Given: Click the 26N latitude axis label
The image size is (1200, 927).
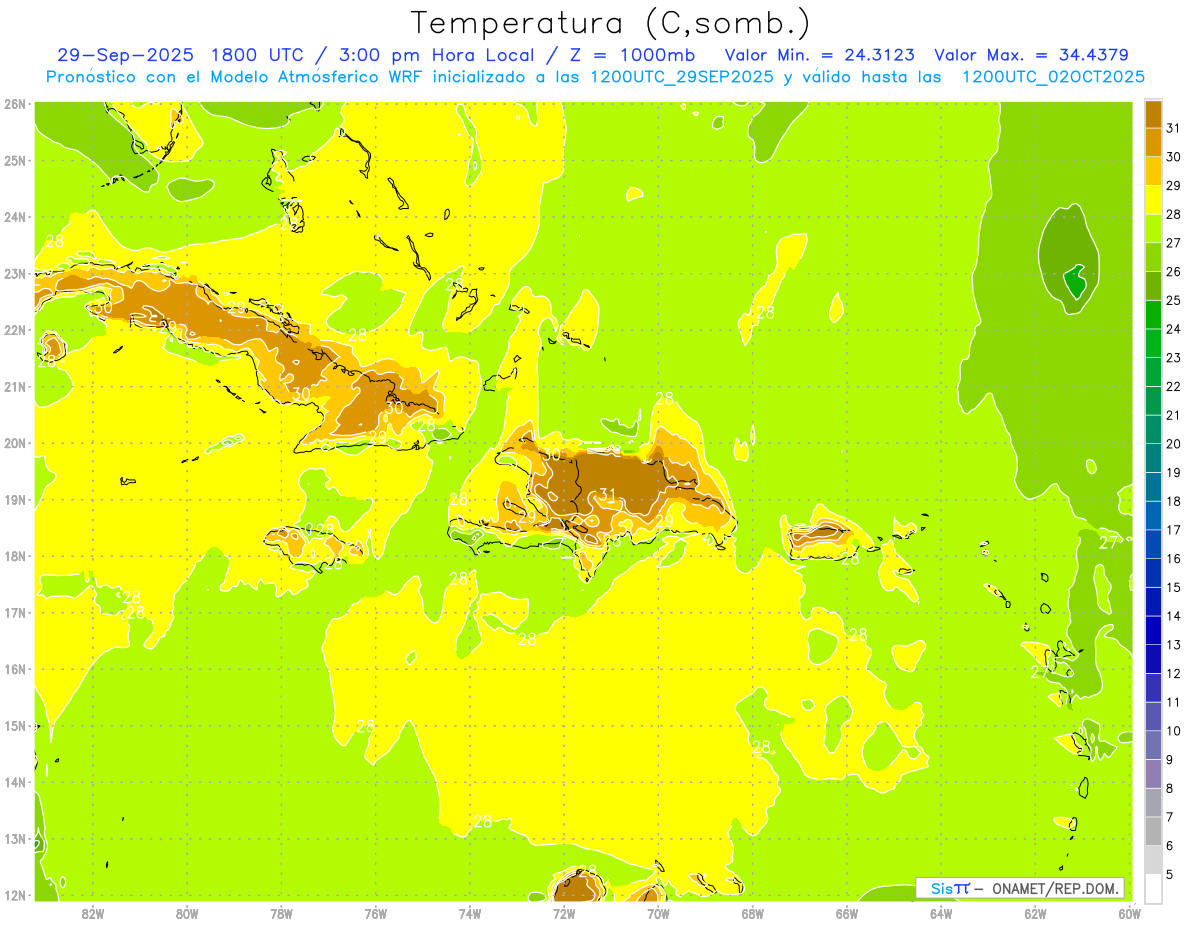Looking at the screenshot, I should (x=15, y=104).
